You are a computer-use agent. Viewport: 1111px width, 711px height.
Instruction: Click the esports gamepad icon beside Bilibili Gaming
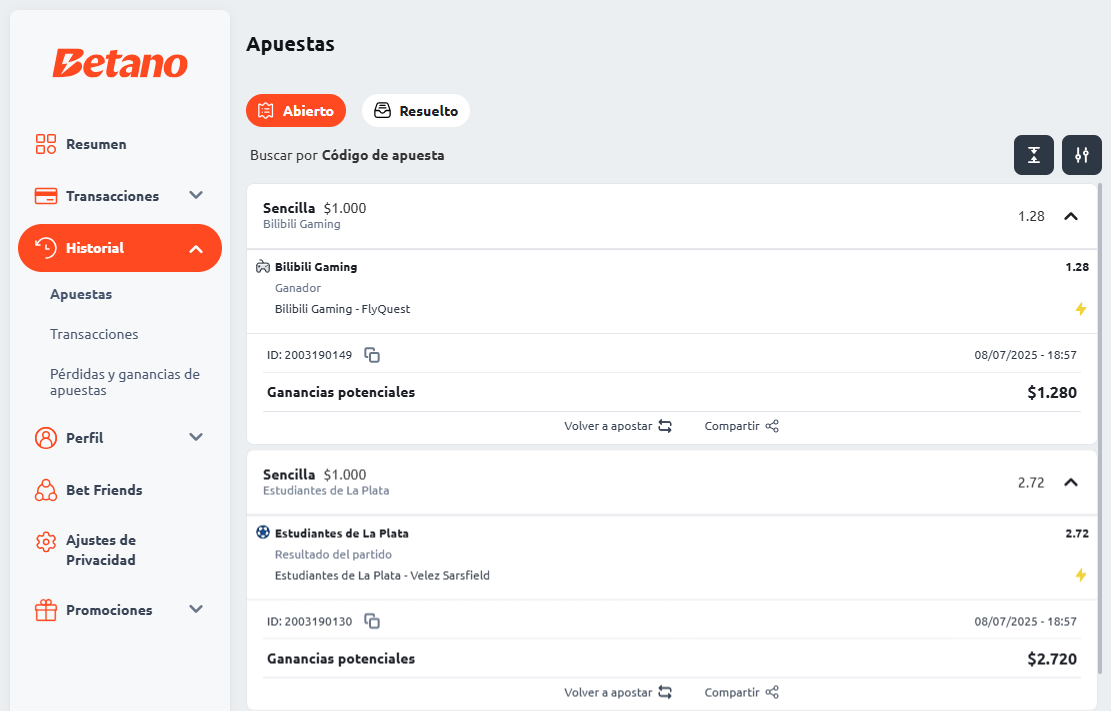point(263,267)
